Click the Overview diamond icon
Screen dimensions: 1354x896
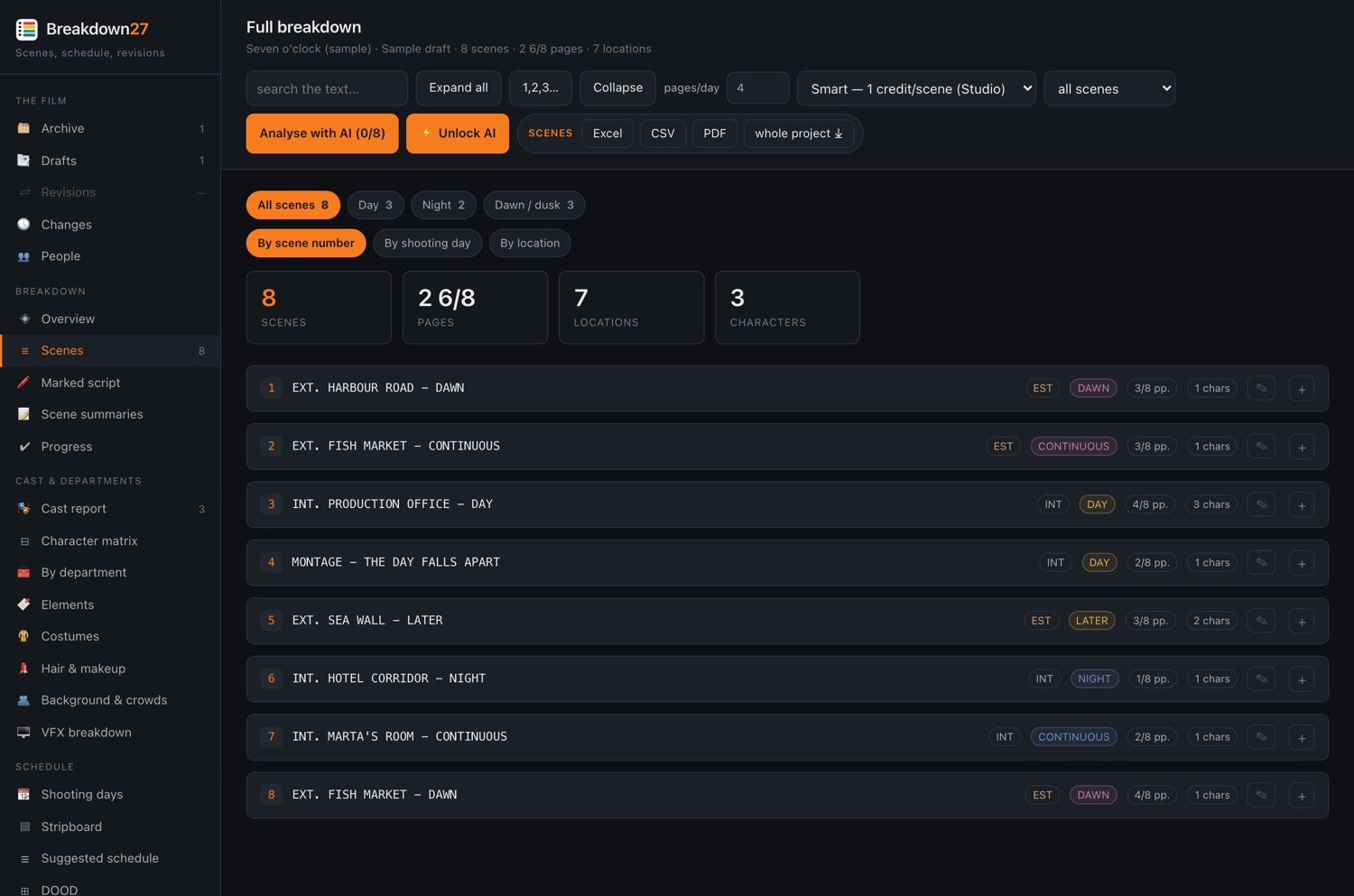24,319
